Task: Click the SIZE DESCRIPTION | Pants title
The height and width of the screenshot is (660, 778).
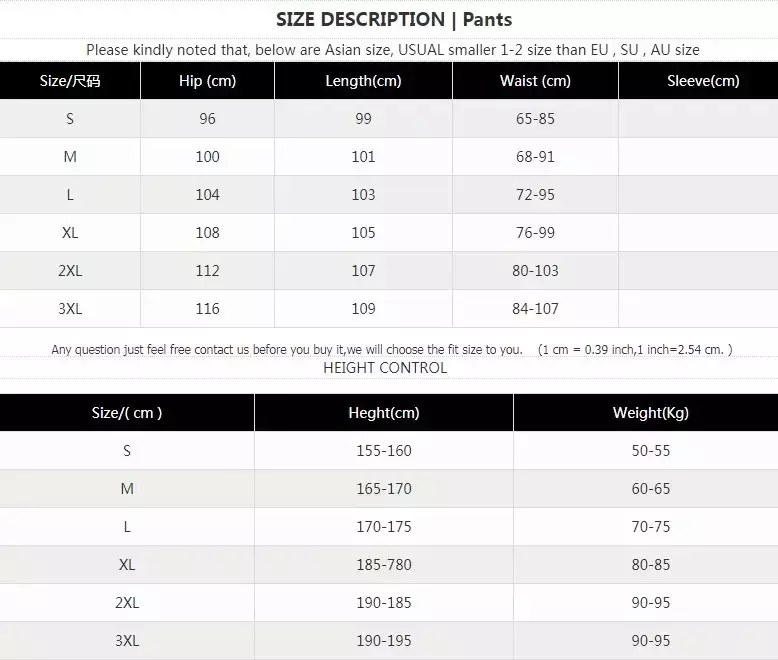Action: pyautogui.click(x=394, y=19)
